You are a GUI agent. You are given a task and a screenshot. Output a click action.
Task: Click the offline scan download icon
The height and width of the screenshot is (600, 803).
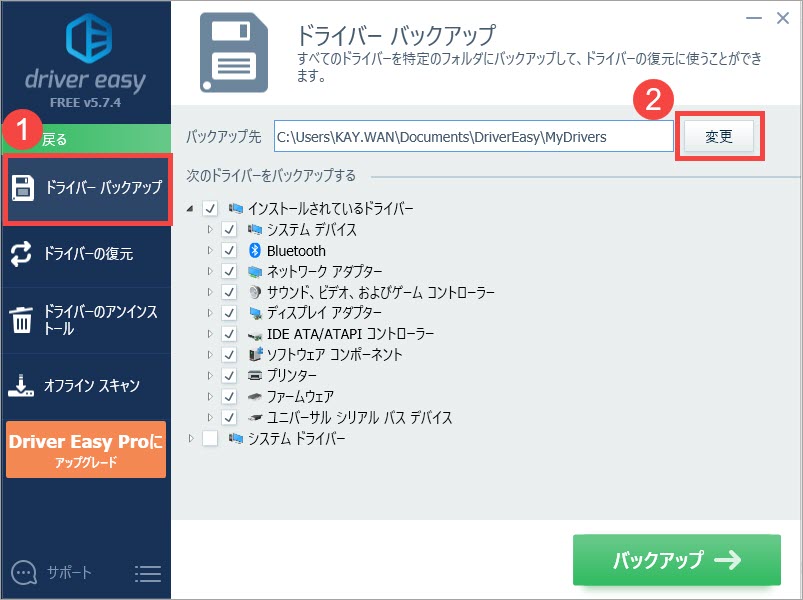(x=21, y=385)
